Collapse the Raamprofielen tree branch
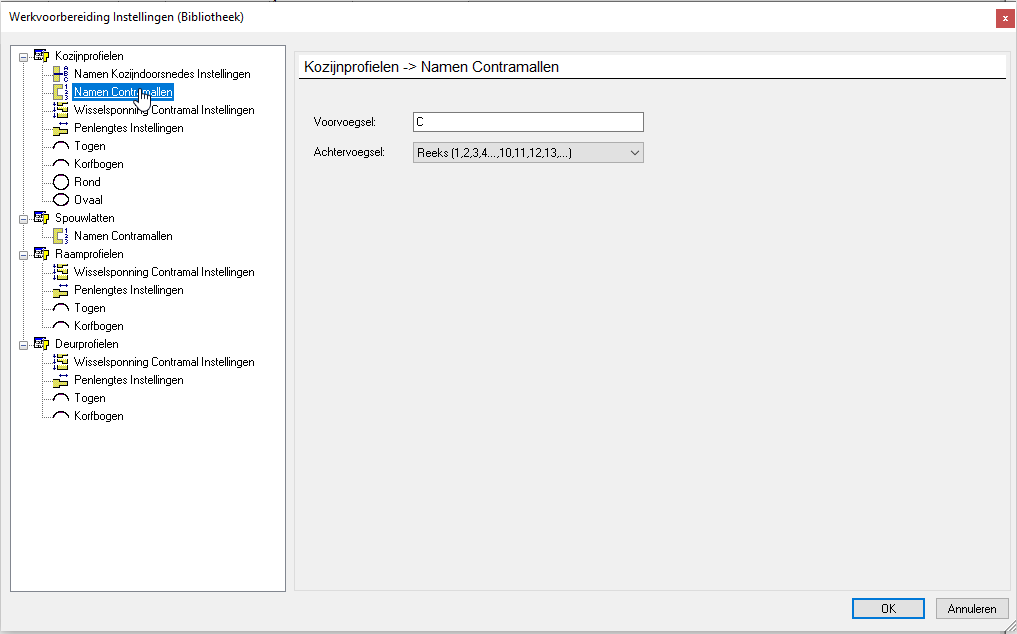 pyautogui.click(x=24, y=253)
